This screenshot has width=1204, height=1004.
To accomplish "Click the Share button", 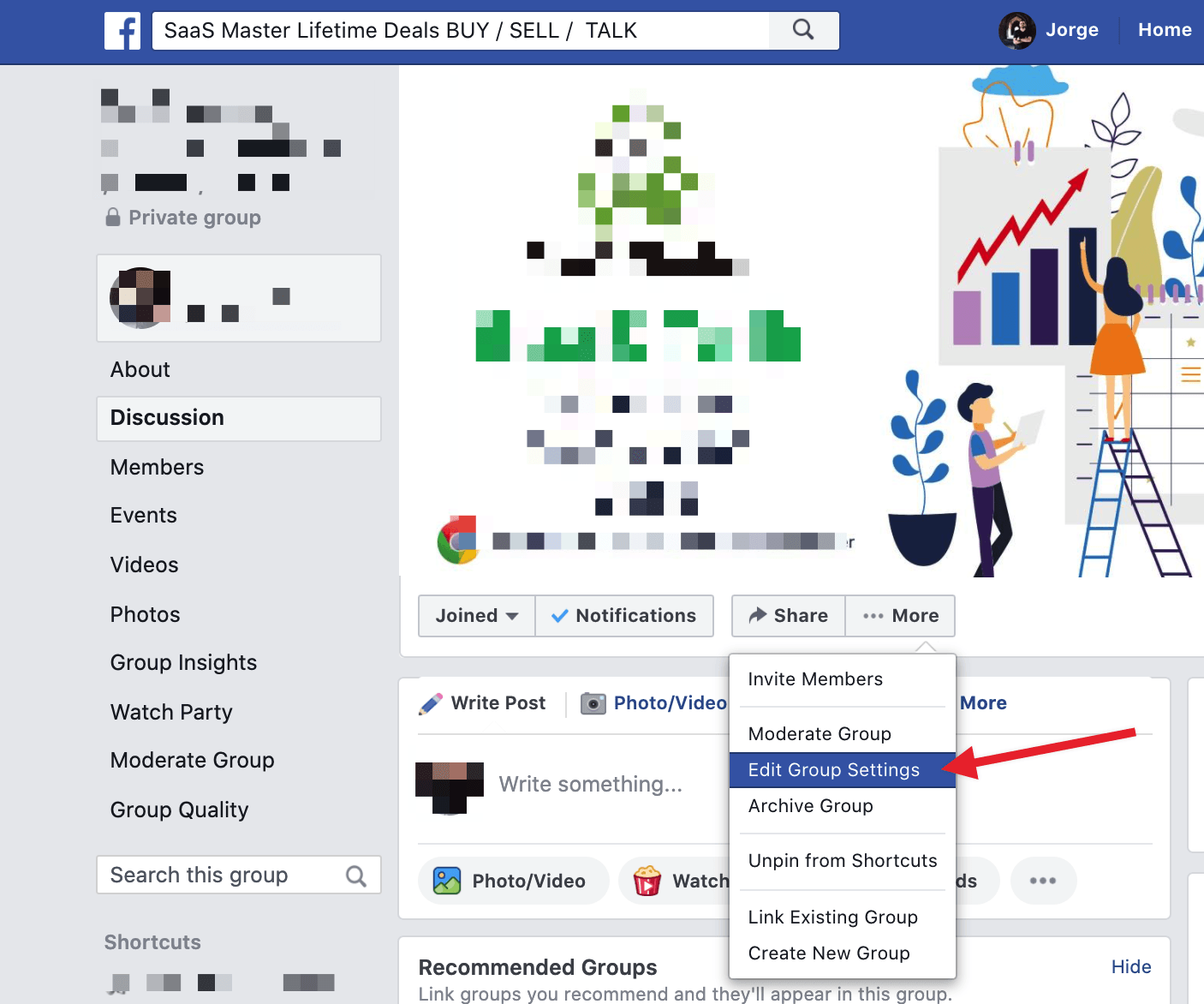I will coord(789,616).
